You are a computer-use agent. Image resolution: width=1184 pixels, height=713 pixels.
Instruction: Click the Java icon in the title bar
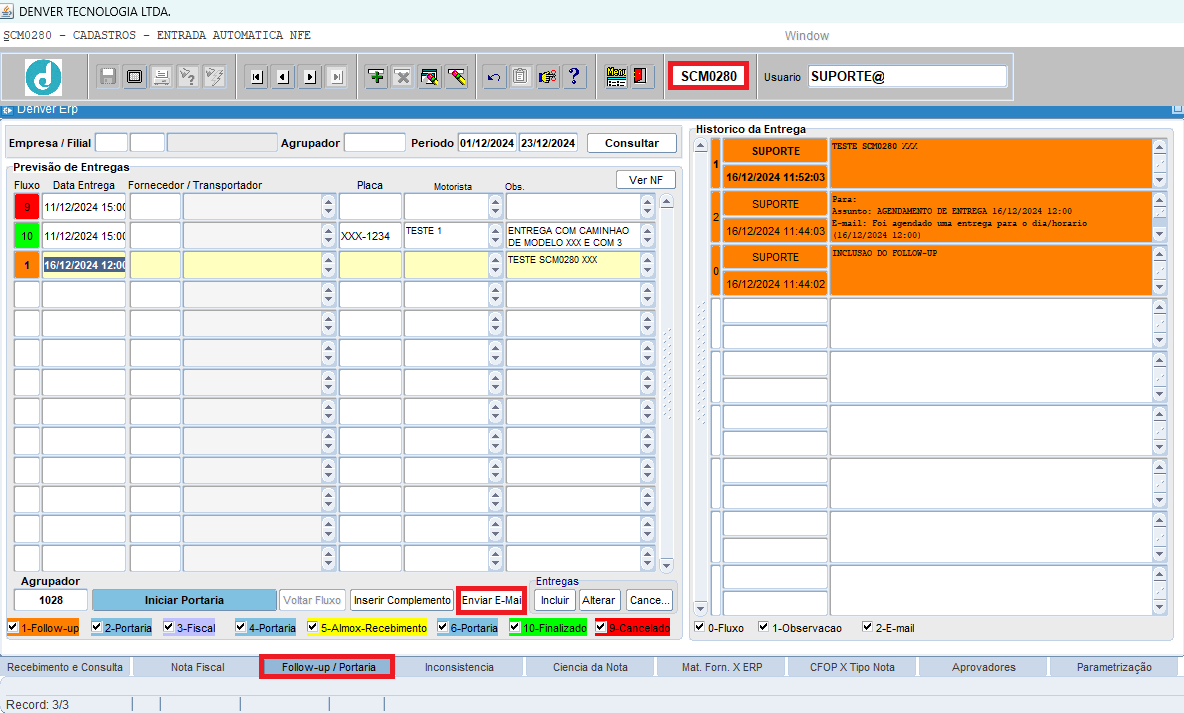(x=8, y=11)
